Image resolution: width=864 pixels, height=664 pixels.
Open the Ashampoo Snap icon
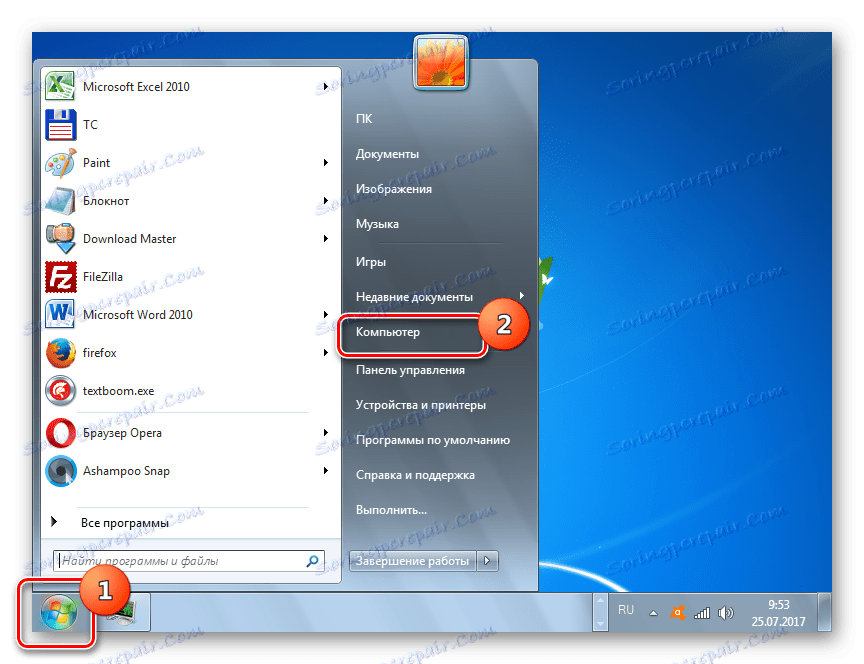tap(61, 471)
